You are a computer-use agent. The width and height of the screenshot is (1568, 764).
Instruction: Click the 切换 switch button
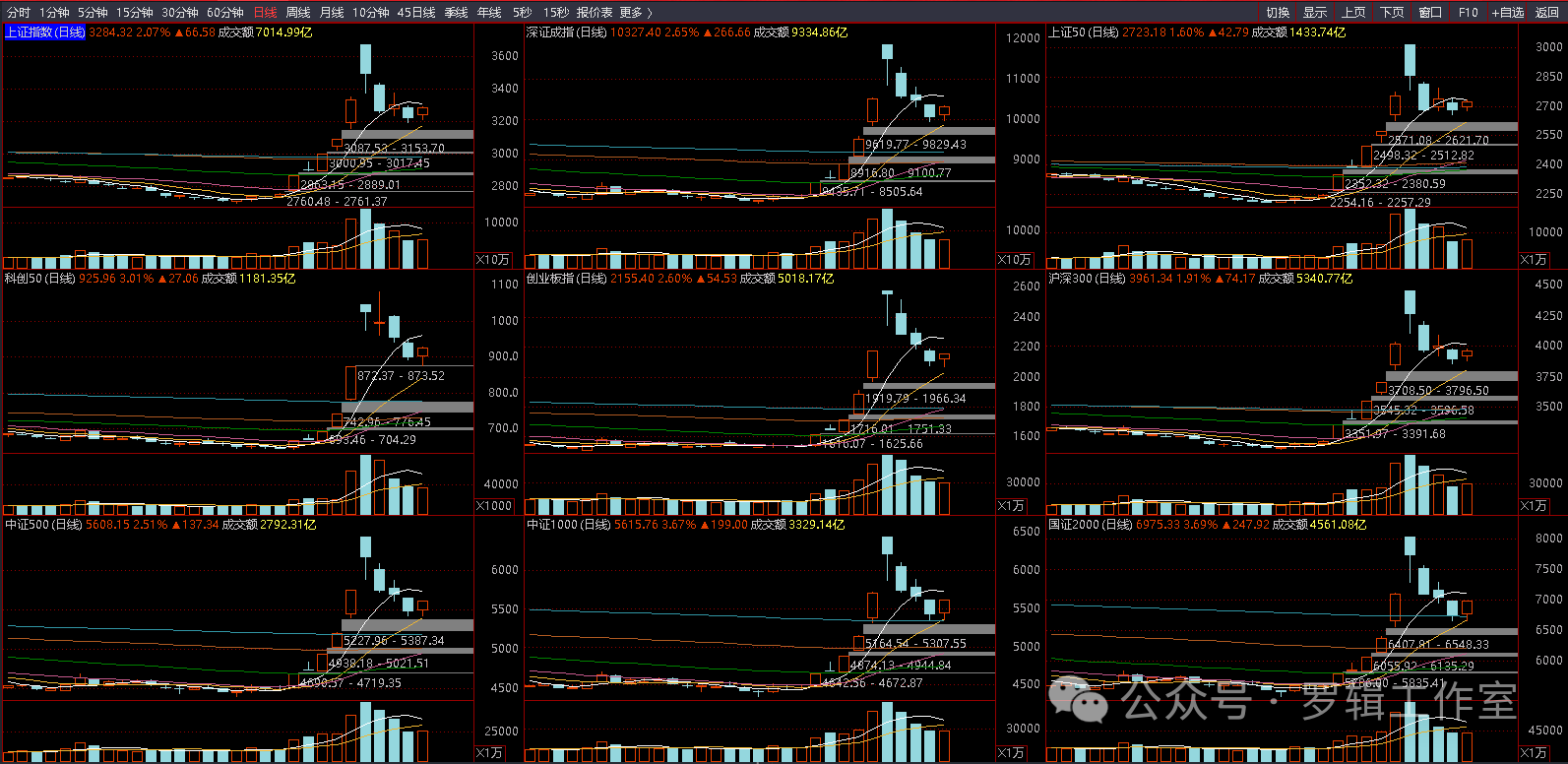tap(1278, 12)
